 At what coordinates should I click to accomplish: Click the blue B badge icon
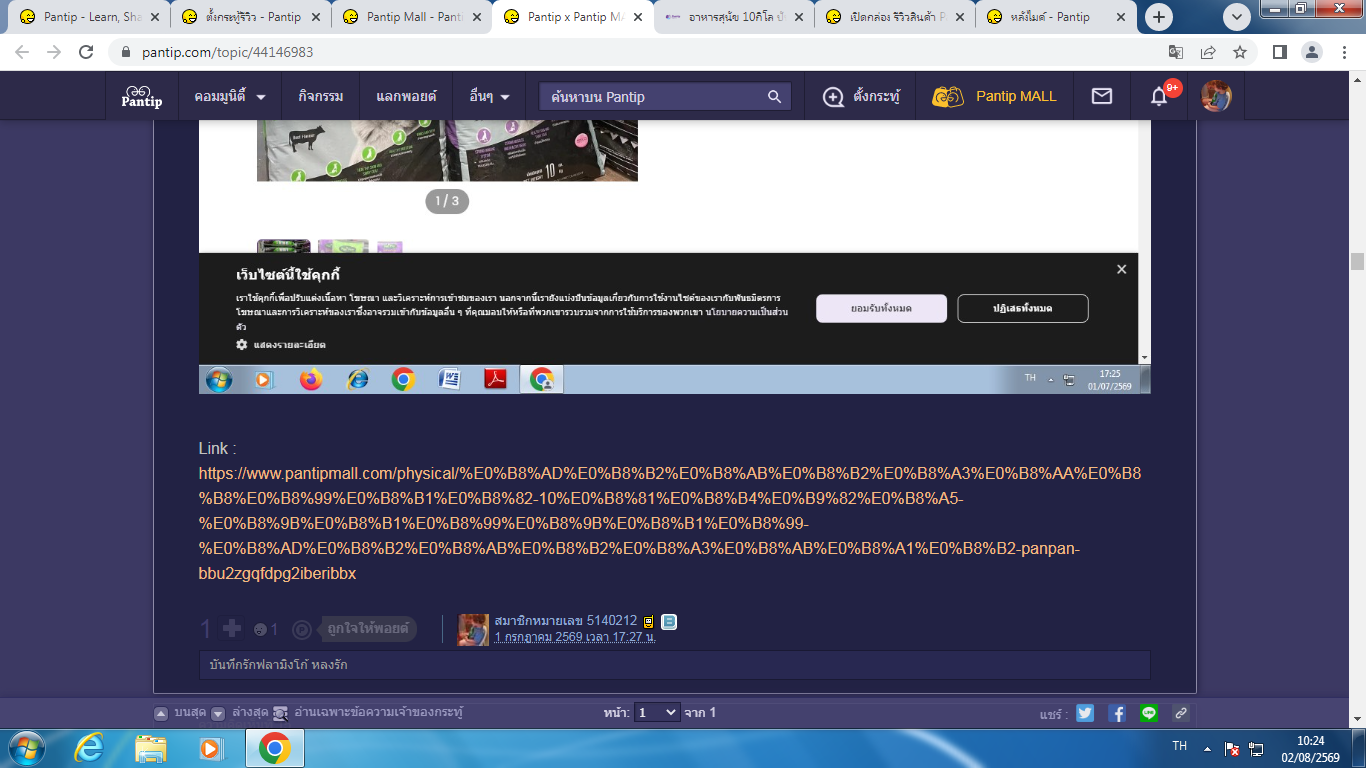pyautogui.click(x=669, y=621)
